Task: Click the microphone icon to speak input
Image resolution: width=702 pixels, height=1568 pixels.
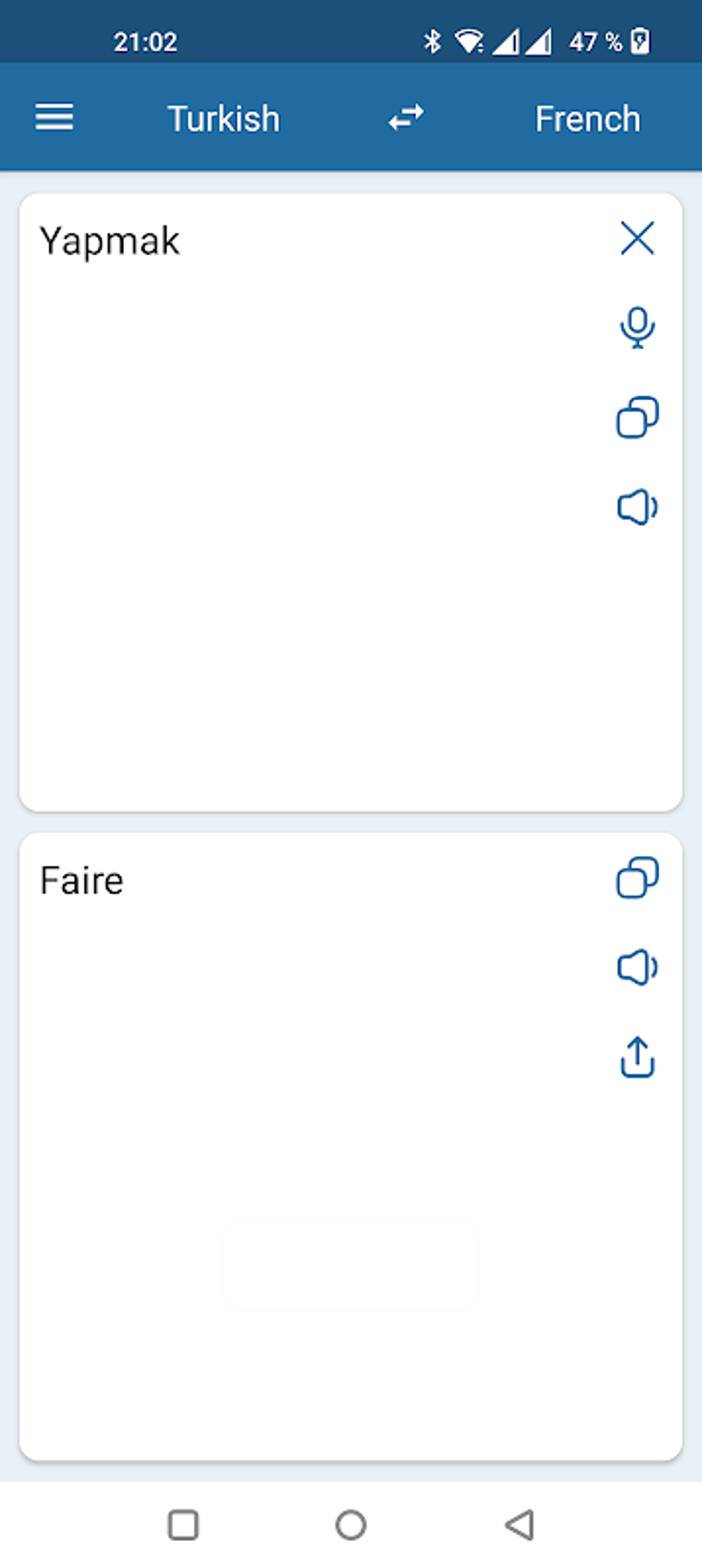Action: pos(637,327)
